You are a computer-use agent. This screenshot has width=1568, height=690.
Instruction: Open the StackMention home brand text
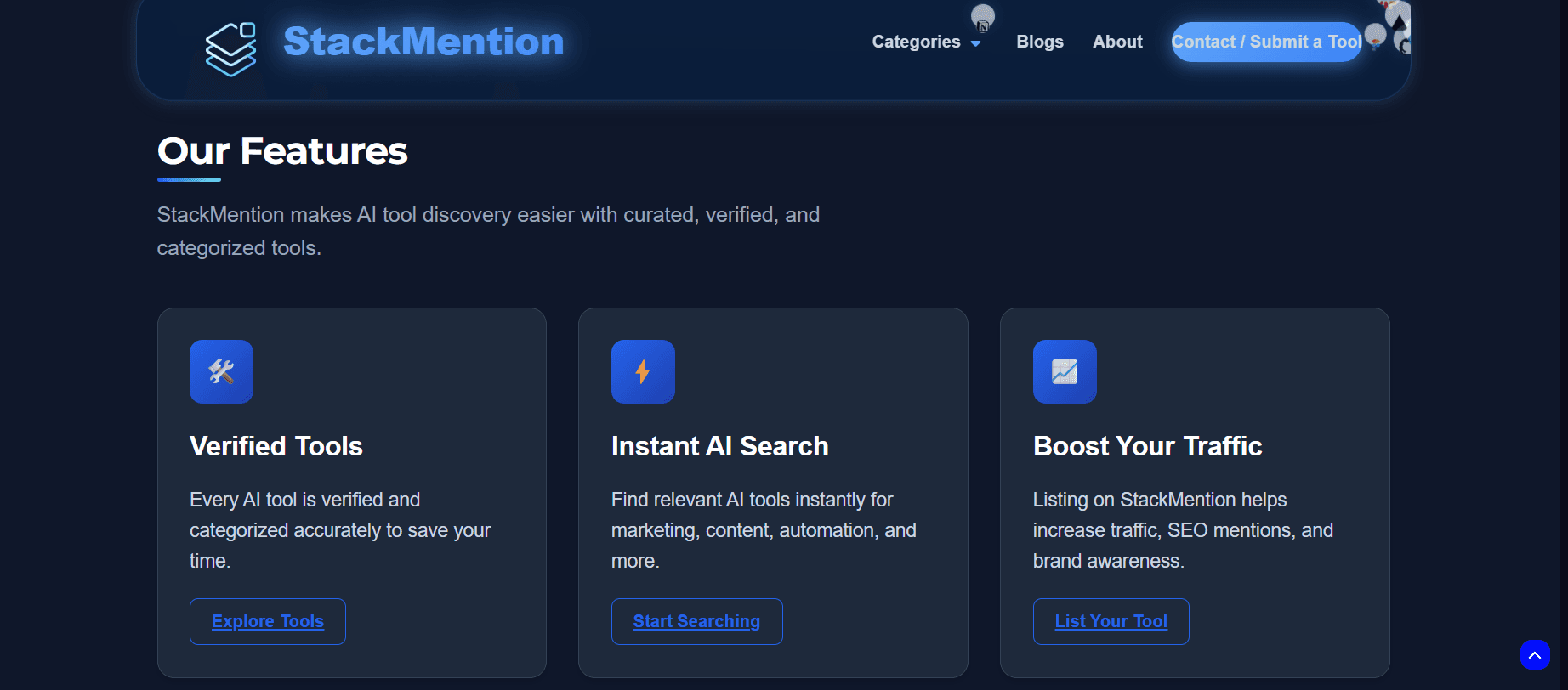423,42
